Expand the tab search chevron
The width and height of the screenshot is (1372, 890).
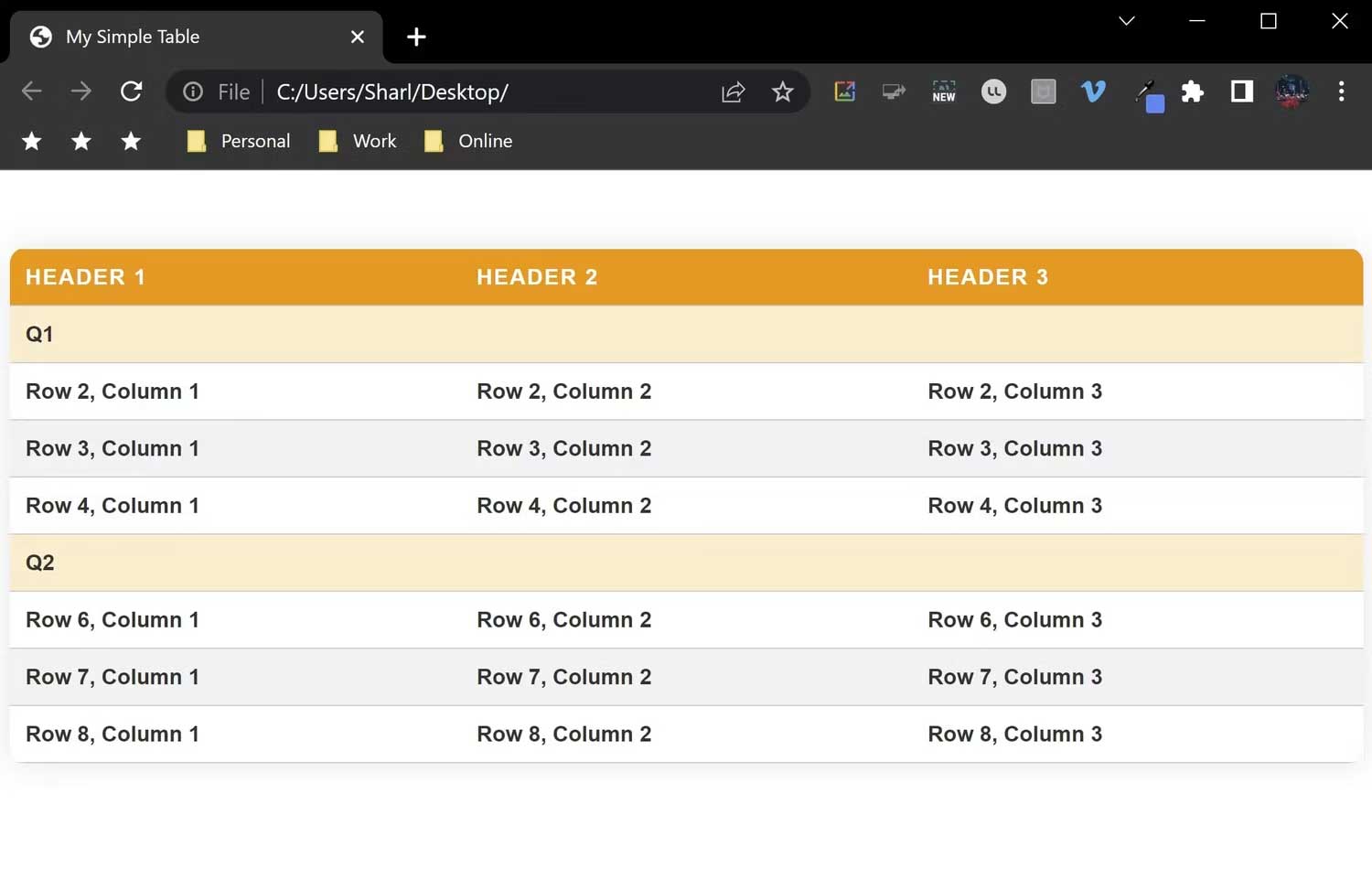click(x=1127, y=21)
